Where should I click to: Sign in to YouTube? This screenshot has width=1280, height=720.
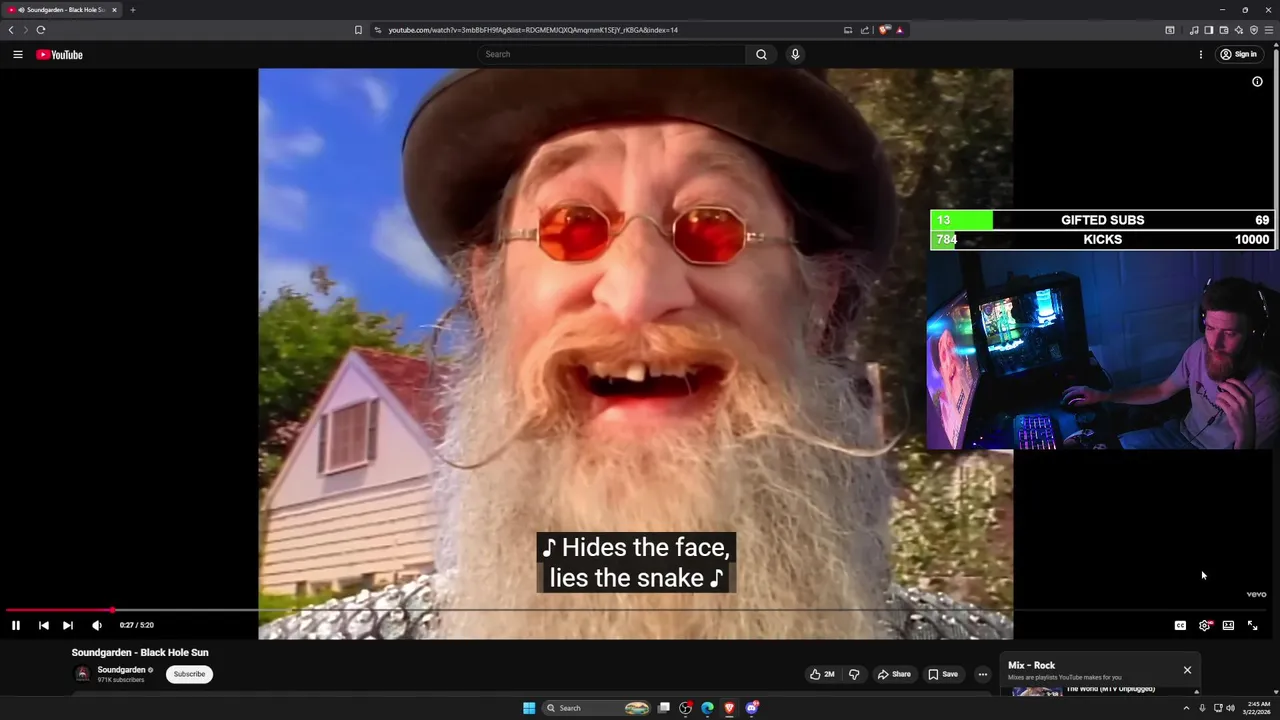1238,54
